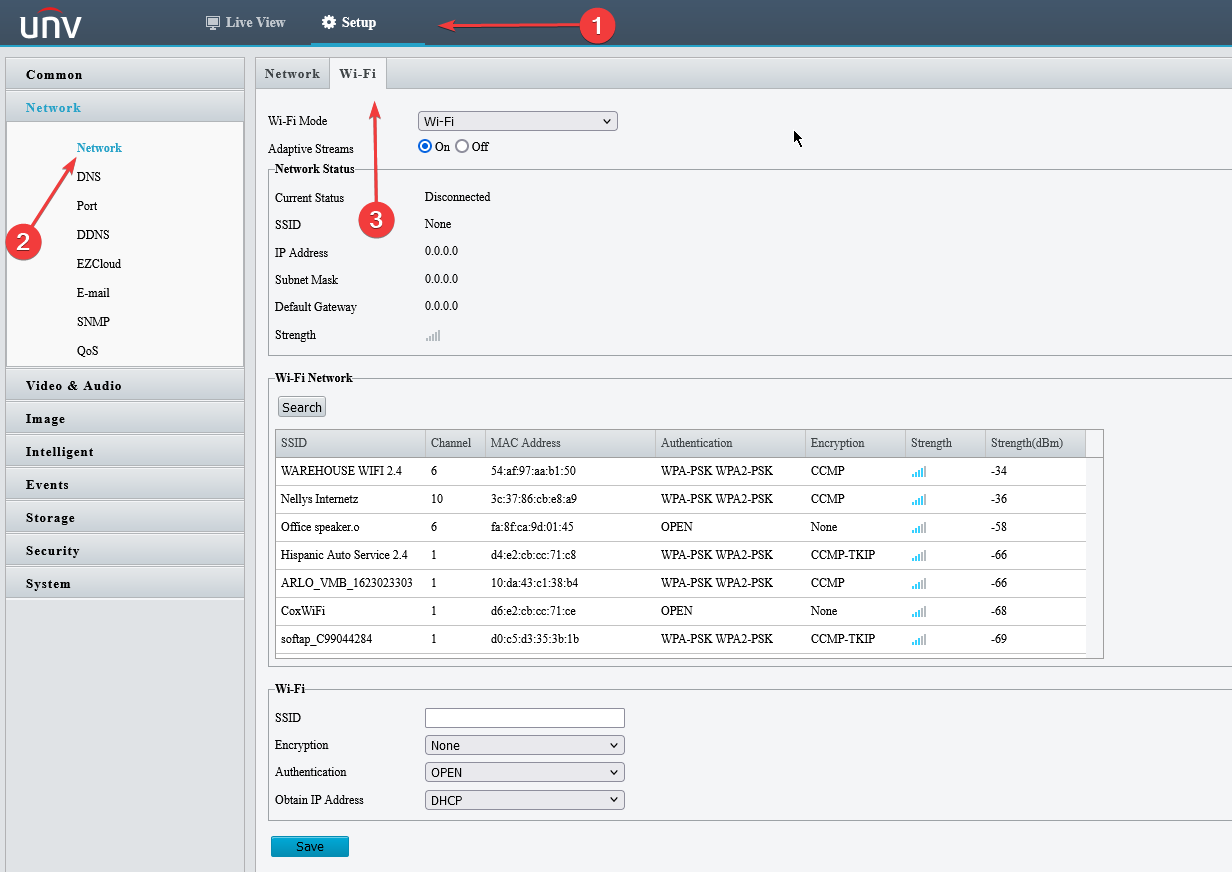The image size is (1232, 872).
Task: Select the Nellys Internetz network
Action: pyautogui.click(x=680, y=499)
